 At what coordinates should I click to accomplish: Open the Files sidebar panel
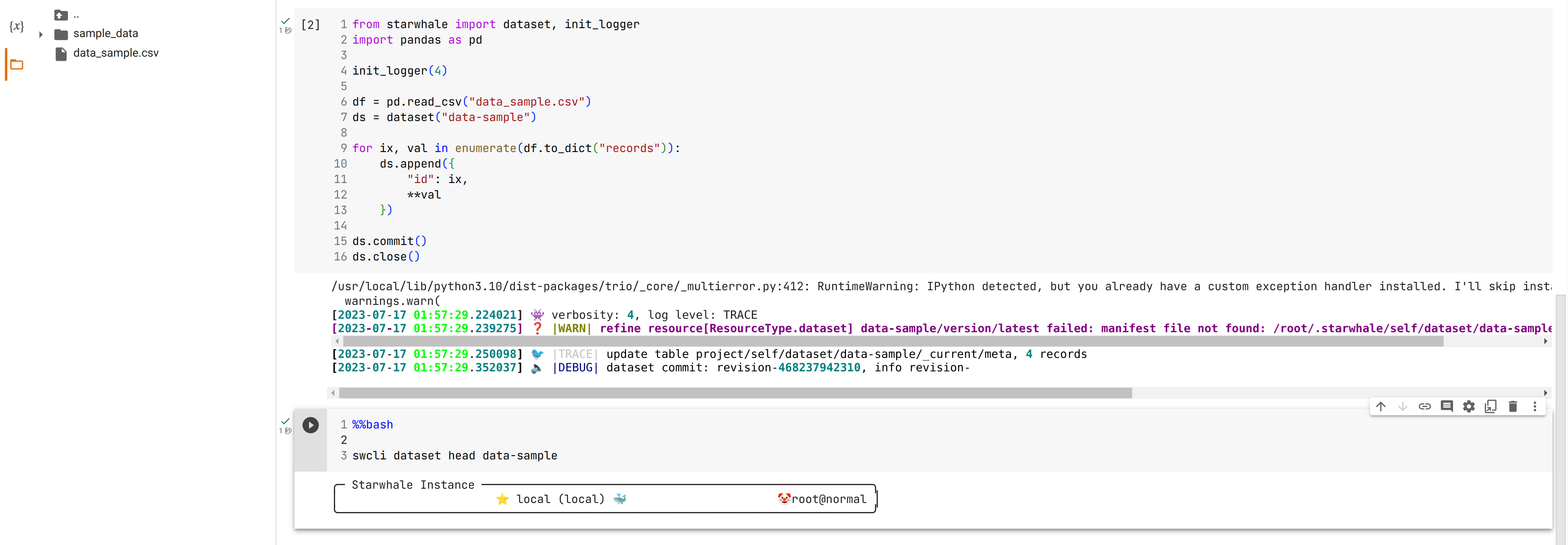(16, 64)
